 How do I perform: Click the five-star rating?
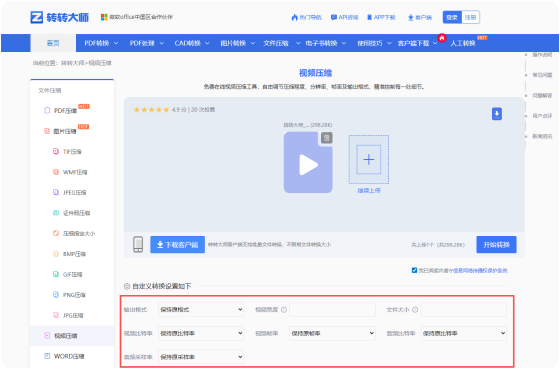click(151, 110)
